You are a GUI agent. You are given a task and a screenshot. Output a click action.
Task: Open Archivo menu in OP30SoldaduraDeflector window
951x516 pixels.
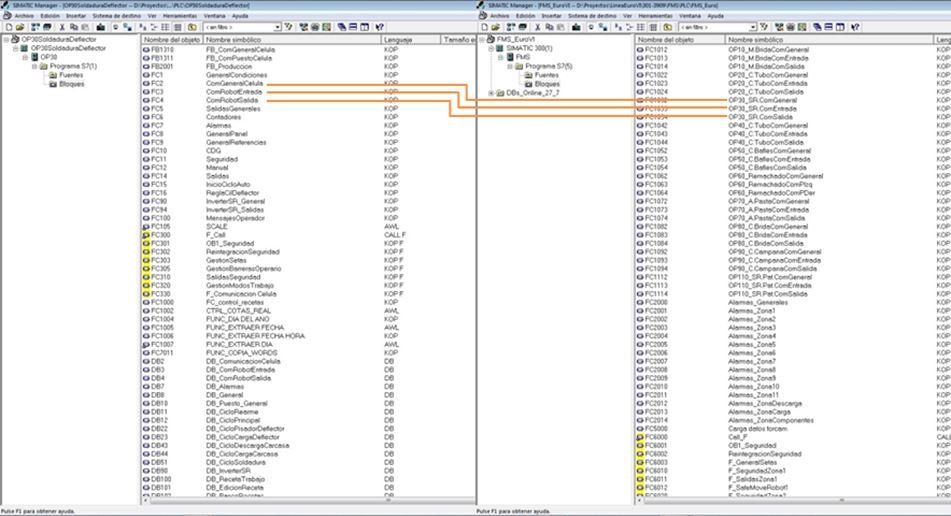(24, 16)
